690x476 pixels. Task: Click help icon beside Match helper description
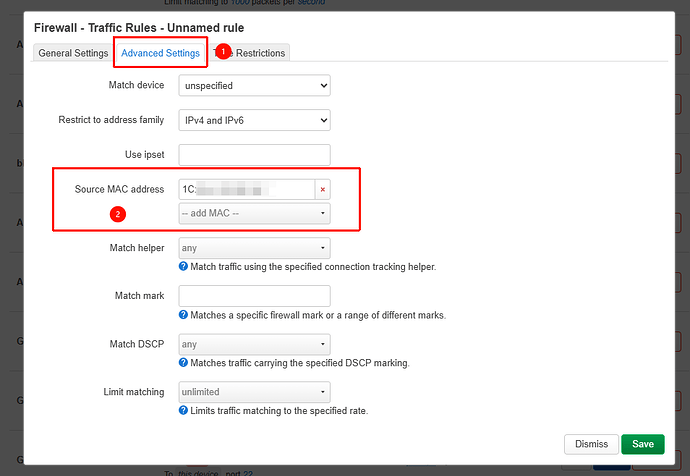coord(183,267)
